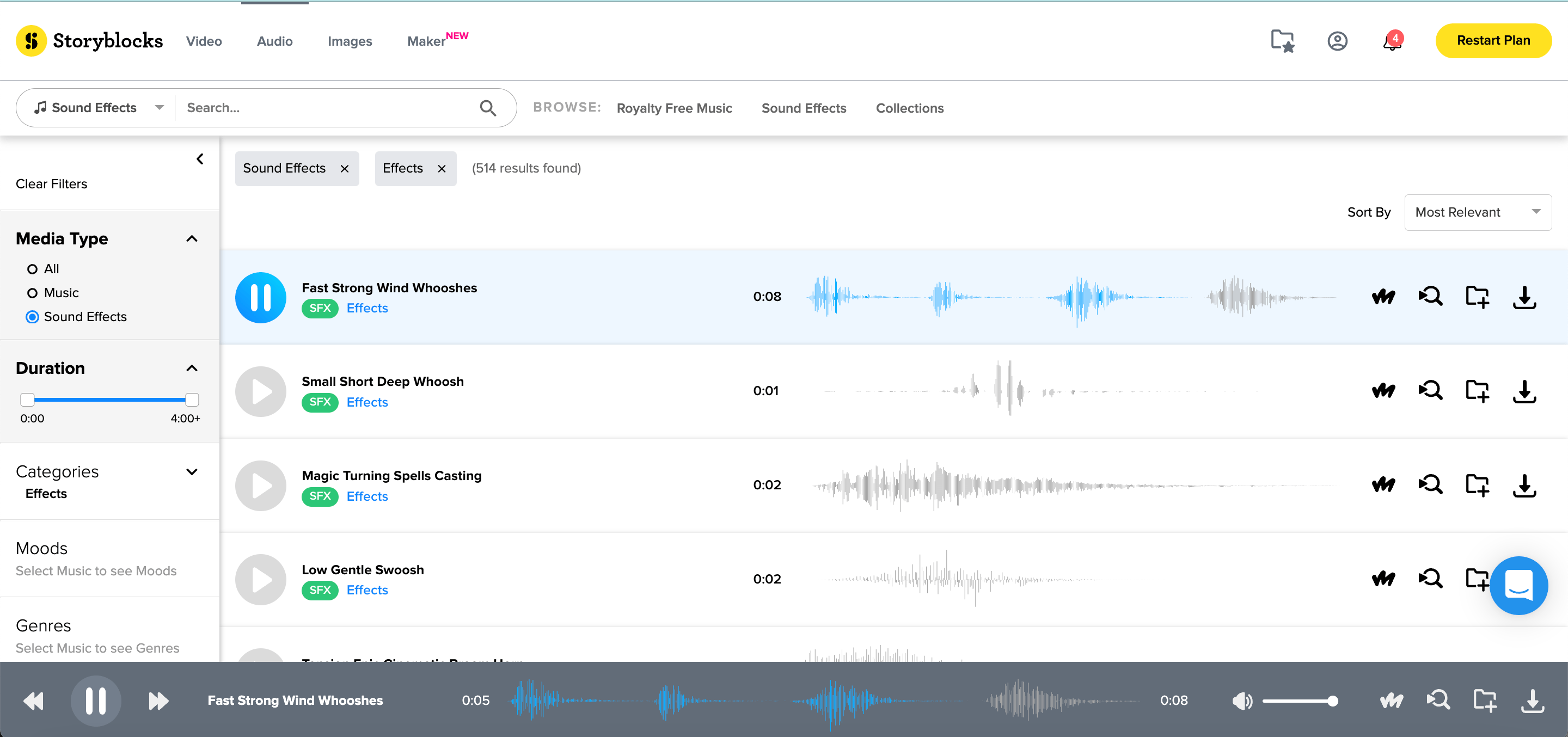This screenshot has height=737, width=1568.
Task: Select Sound Effects media type radio
Action: (x=32, y=317)
